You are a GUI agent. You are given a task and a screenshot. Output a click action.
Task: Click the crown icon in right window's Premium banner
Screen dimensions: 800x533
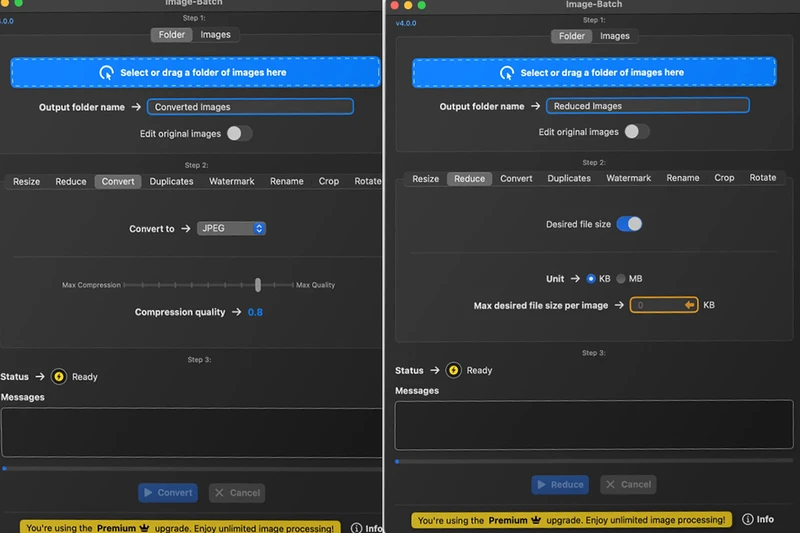tap(536, 520)
